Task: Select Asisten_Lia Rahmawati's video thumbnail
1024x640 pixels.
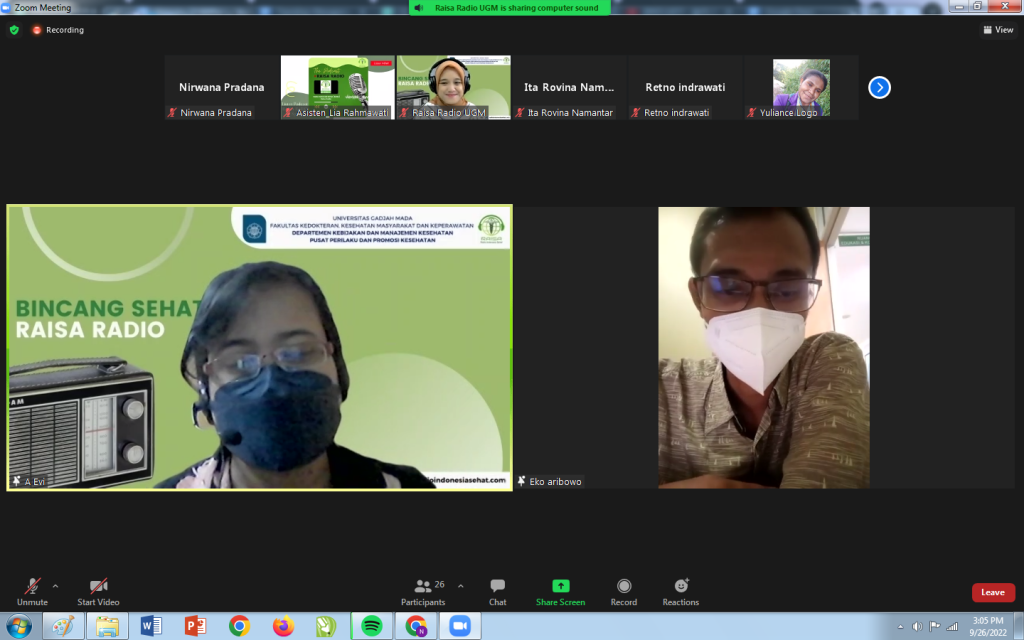Action: pyautogui.click(x=338, y=87)
